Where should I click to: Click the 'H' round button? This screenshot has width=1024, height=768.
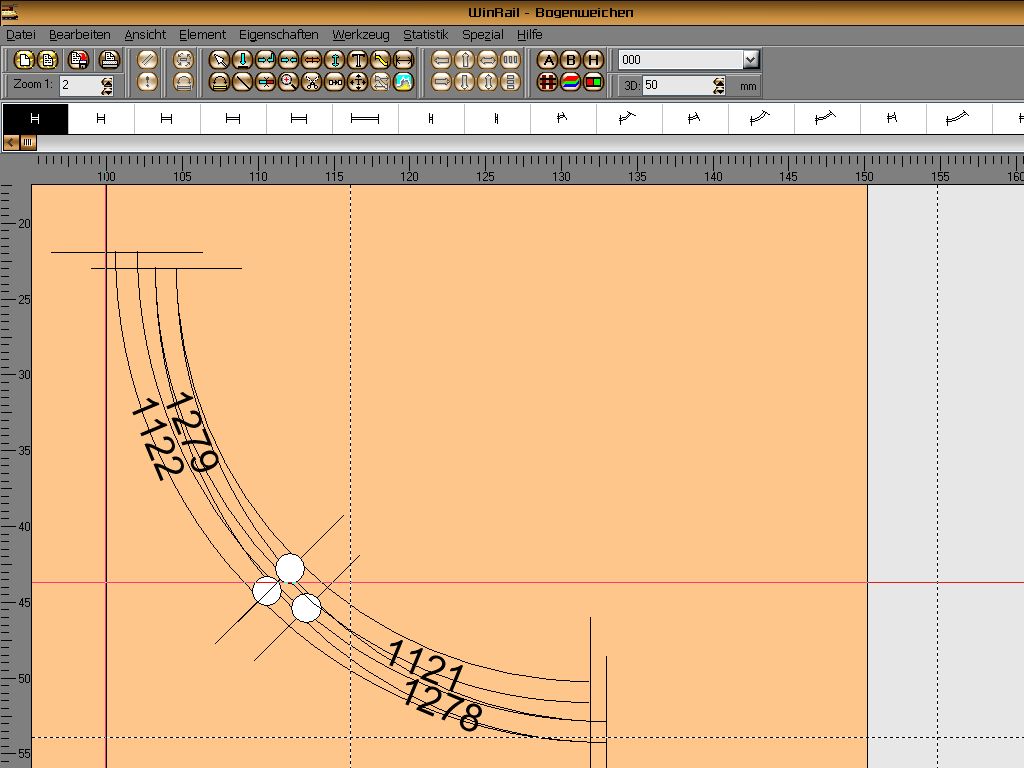tap(593, 60)
